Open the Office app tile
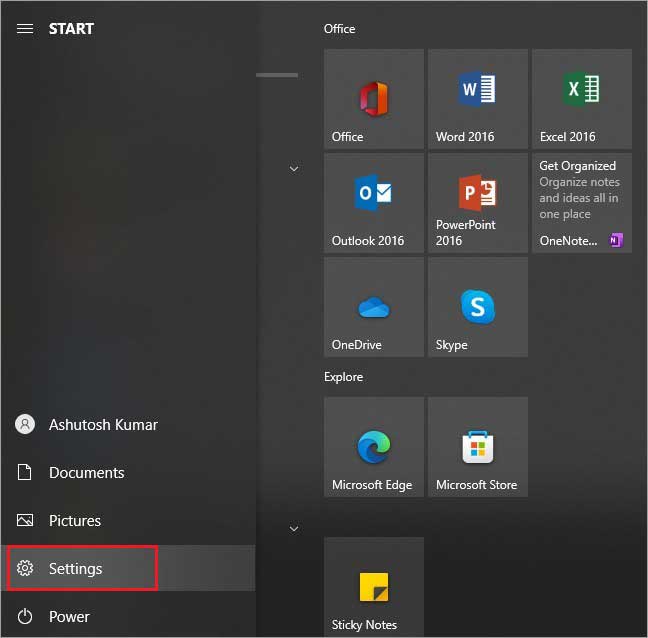Viewport: 648px width, 638px height. click(374, 99)
